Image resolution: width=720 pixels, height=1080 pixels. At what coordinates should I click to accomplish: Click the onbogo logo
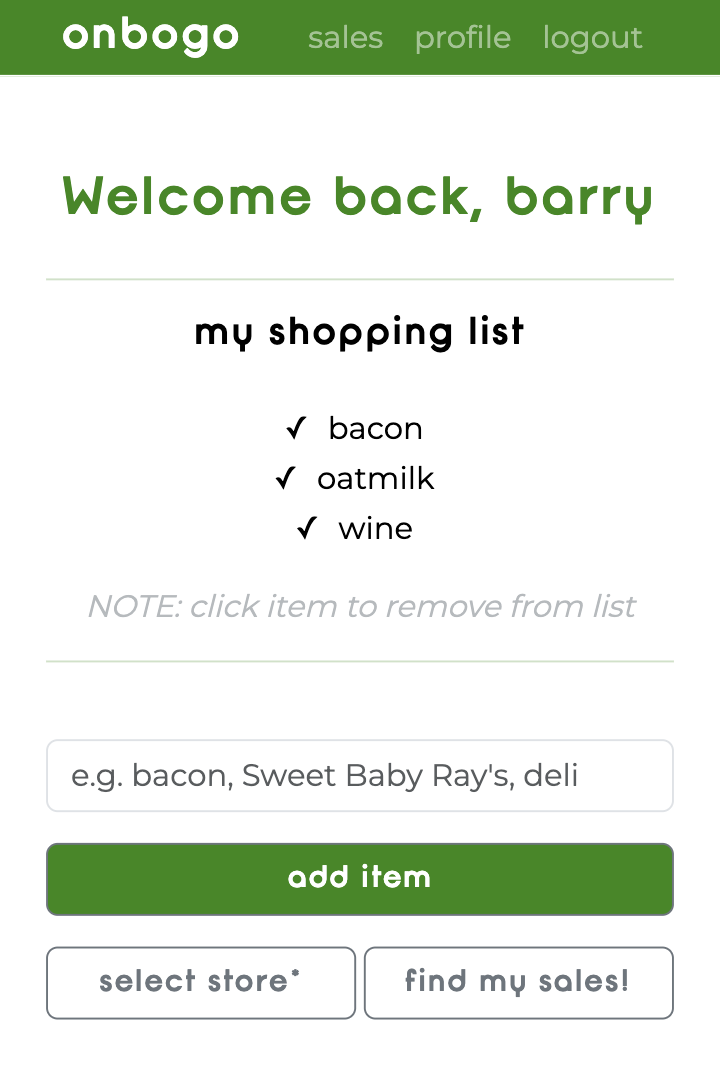click(150, 37)
